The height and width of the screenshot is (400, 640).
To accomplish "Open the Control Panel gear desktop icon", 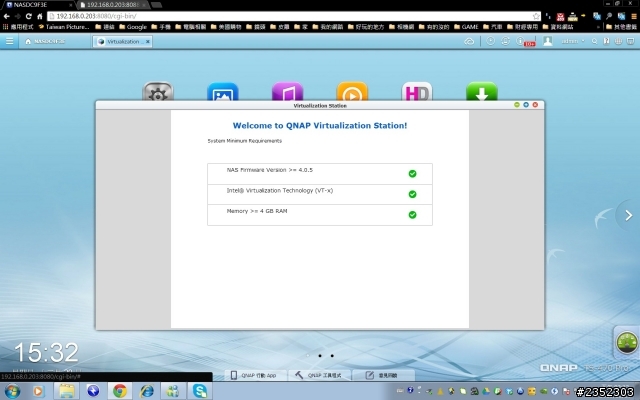I will pyautogui.click(x=158, y=91).
